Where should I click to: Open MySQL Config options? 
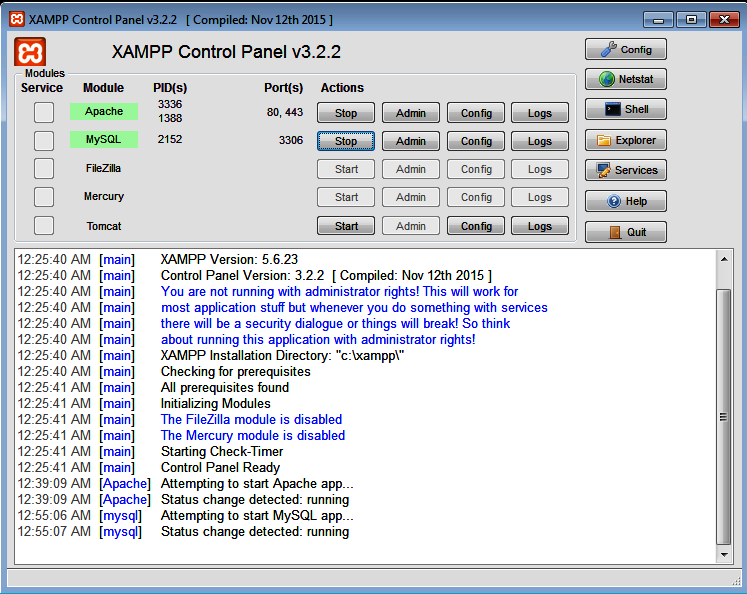click(476, 141)
